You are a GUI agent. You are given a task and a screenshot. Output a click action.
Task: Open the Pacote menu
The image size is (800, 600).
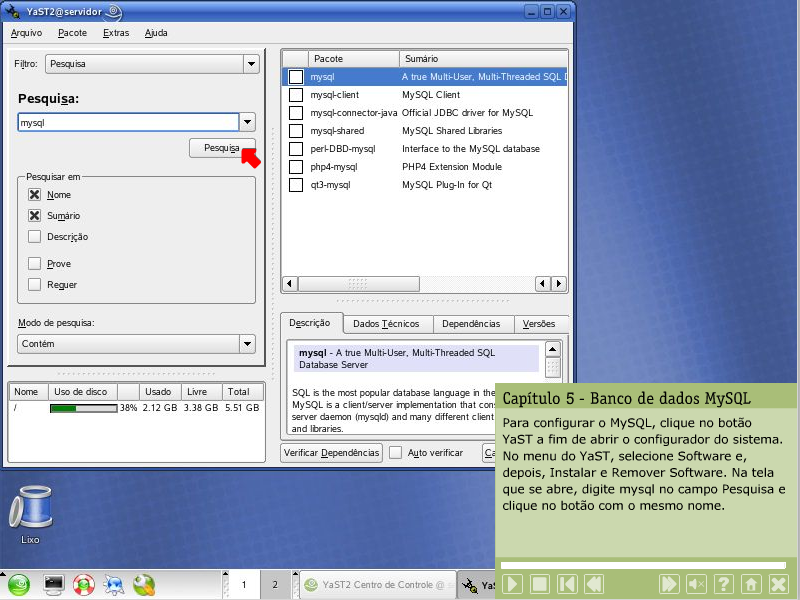pyautogui.click(x=72, y=33)
